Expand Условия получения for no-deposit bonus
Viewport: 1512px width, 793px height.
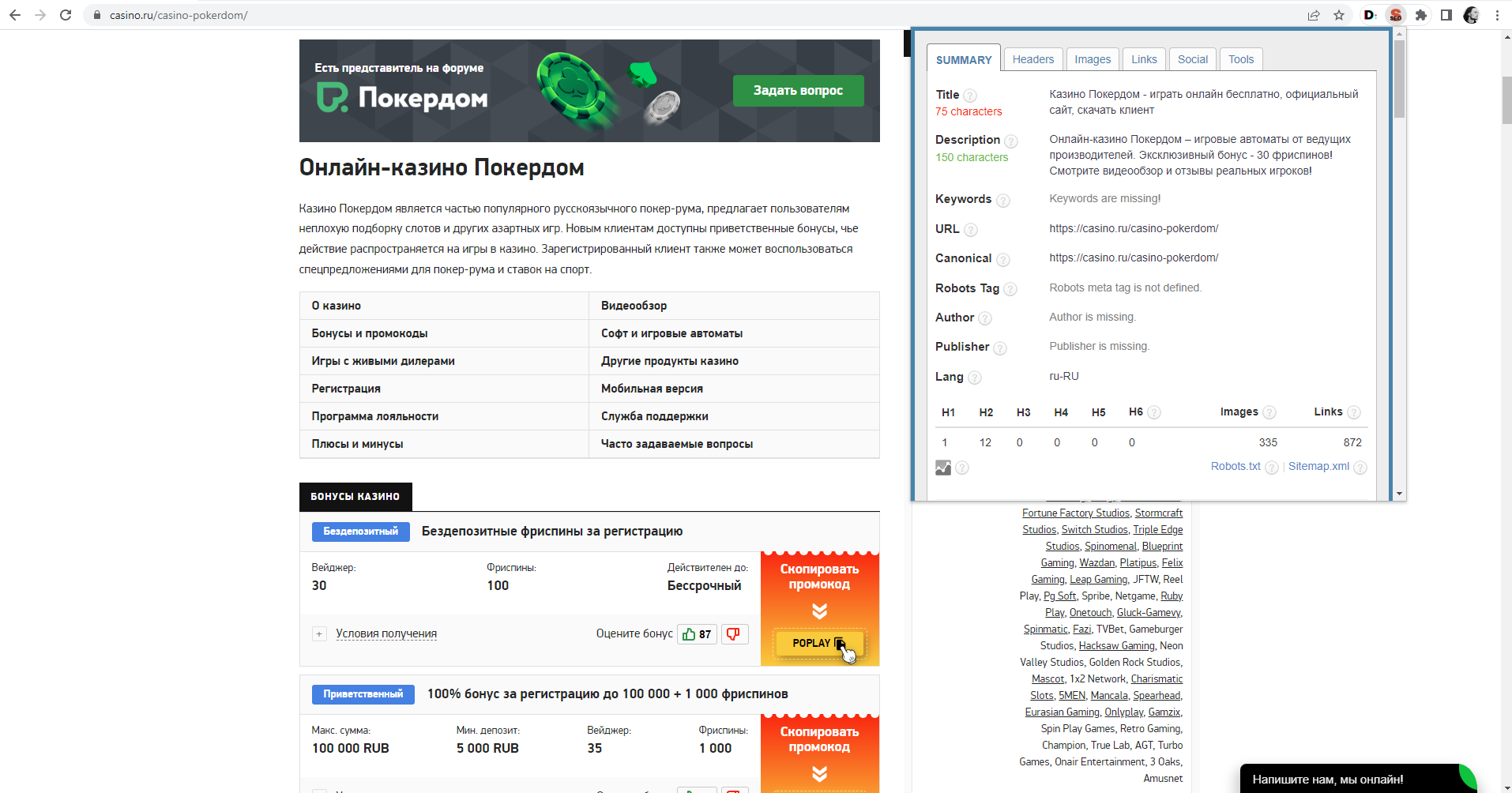tap(386, 633)
